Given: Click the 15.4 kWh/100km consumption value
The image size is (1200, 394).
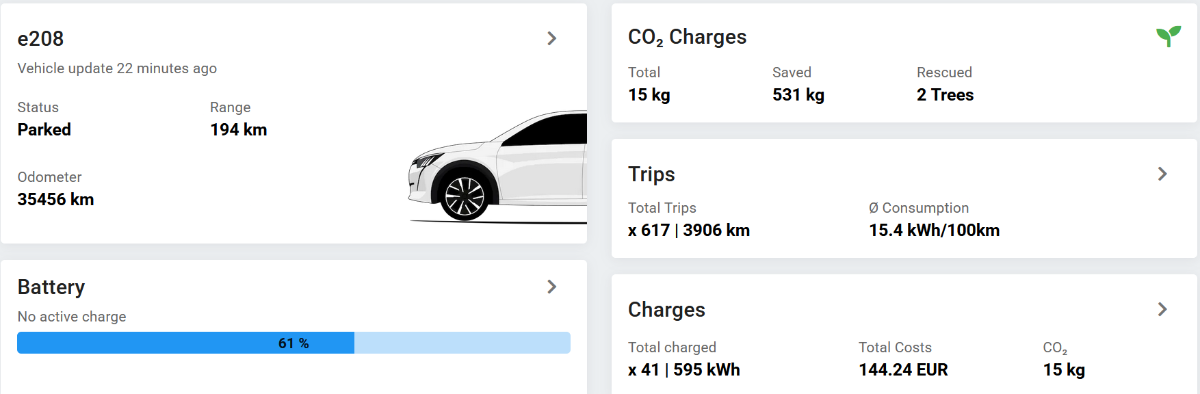Looking at the screenshot, I should [934, 230].
